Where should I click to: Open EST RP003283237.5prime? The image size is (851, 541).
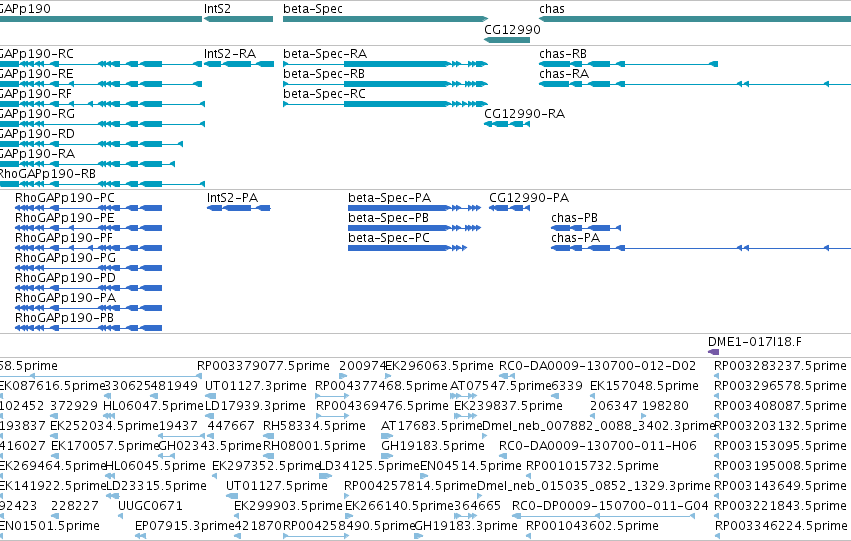[780, 366]
